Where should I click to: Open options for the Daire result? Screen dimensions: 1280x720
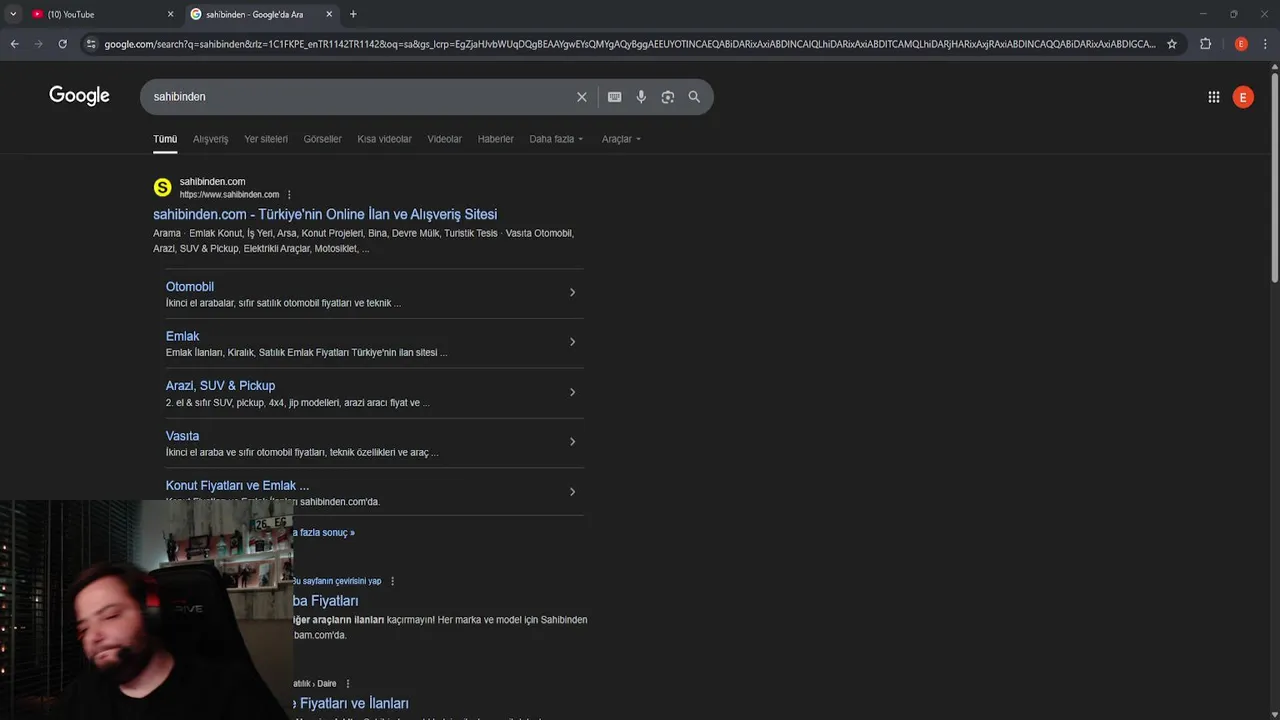(x=348, y=684)
